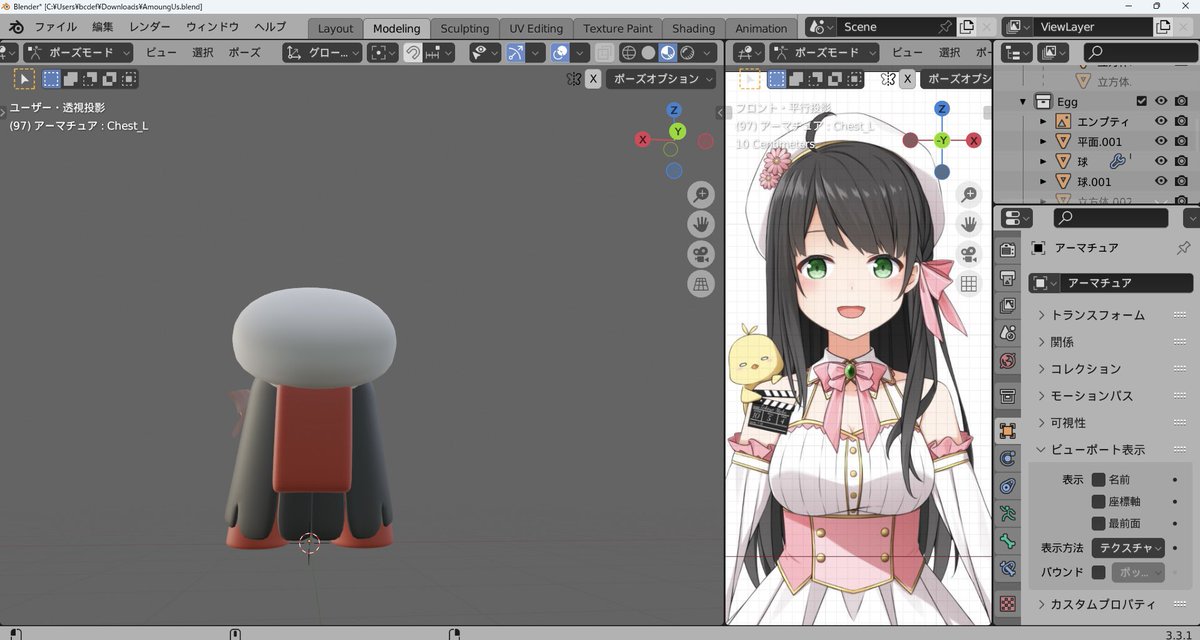Enable the バウンド checkbox

[1098, 572]
